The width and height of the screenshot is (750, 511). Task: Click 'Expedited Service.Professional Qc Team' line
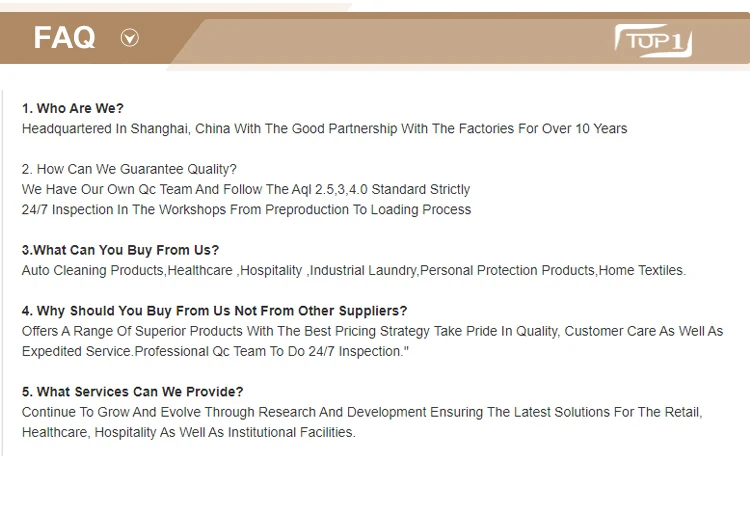click(x=215, y=351)
